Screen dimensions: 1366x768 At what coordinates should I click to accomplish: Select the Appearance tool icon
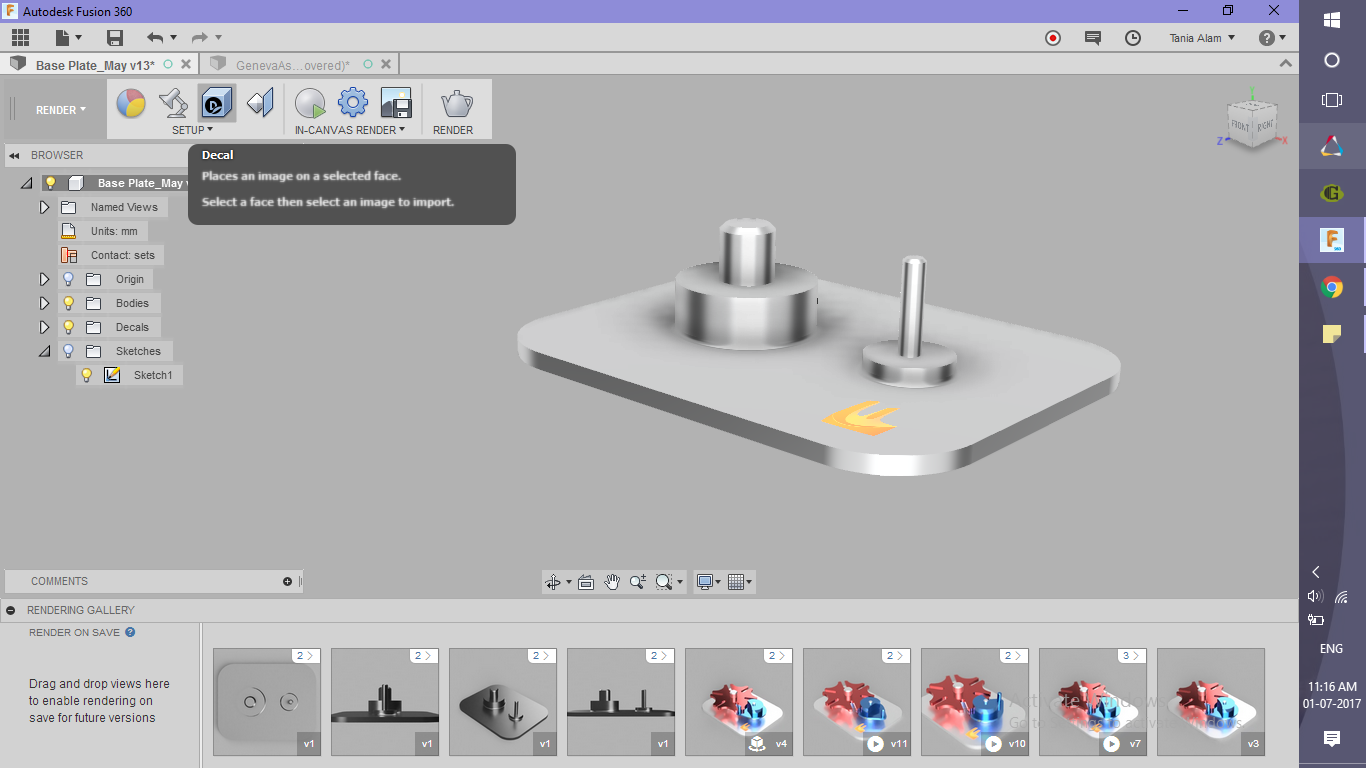click(x=131, y=103)
